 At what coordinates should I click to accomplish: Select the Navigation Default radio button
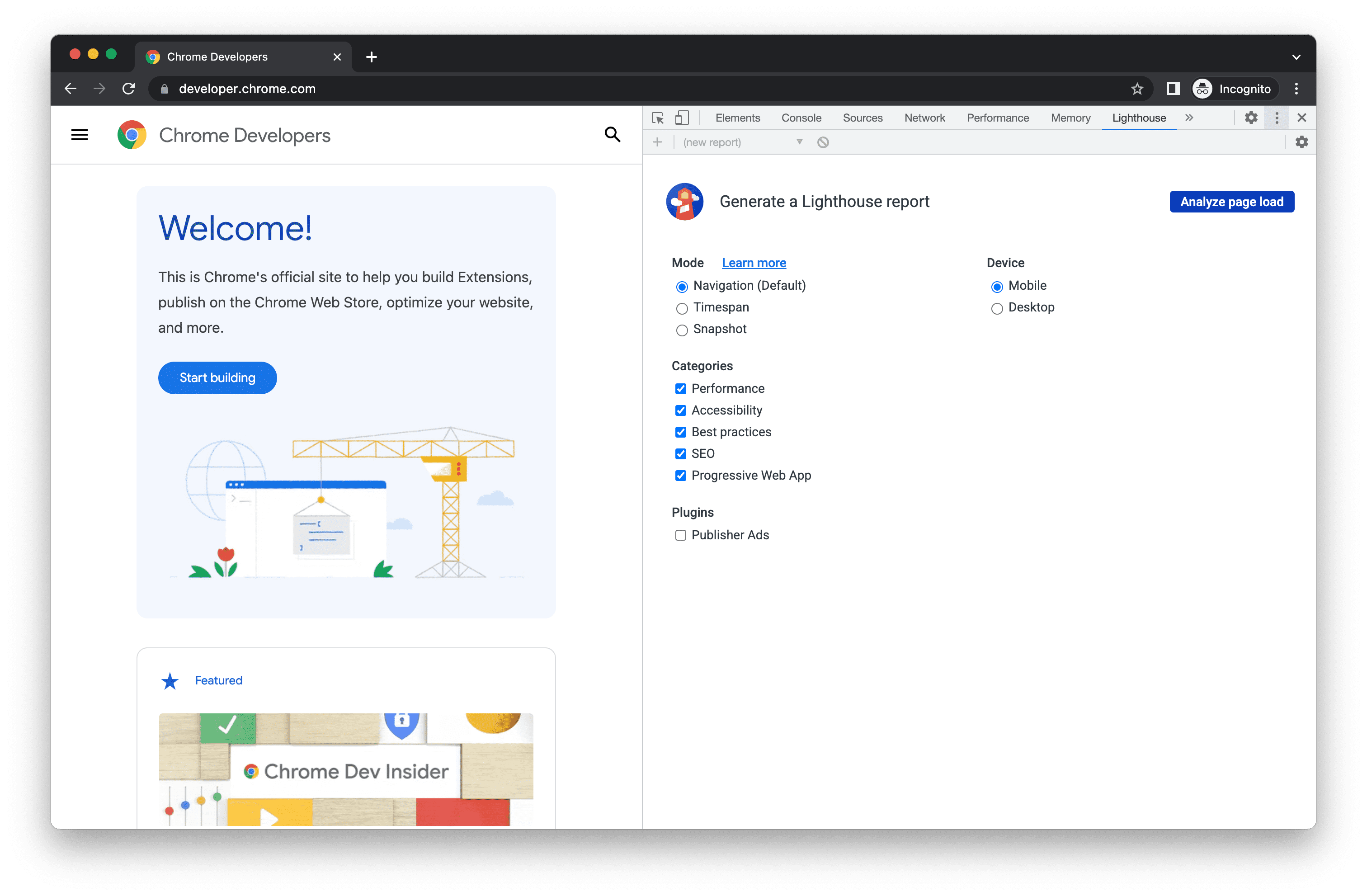point(681,285)
